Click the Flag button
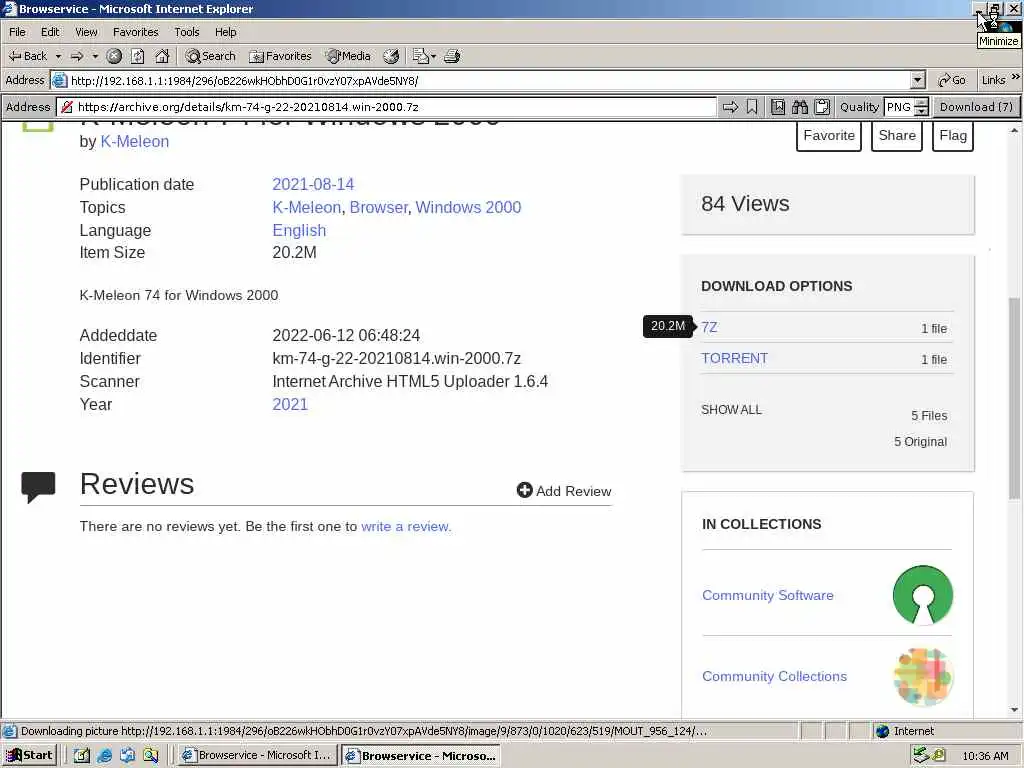Viewport: 1024px width, 768px height. click(x=953, y=136)
